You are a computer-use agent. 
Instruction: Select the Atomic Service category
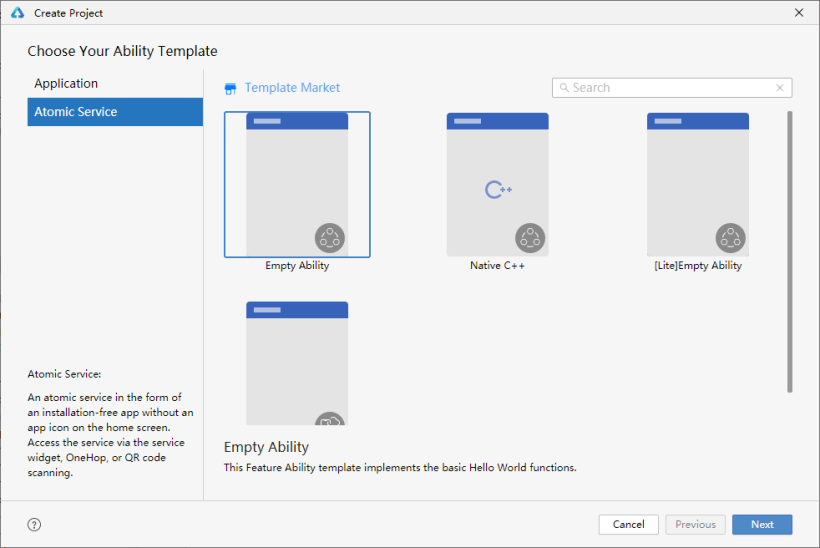(x=115, y=112)
